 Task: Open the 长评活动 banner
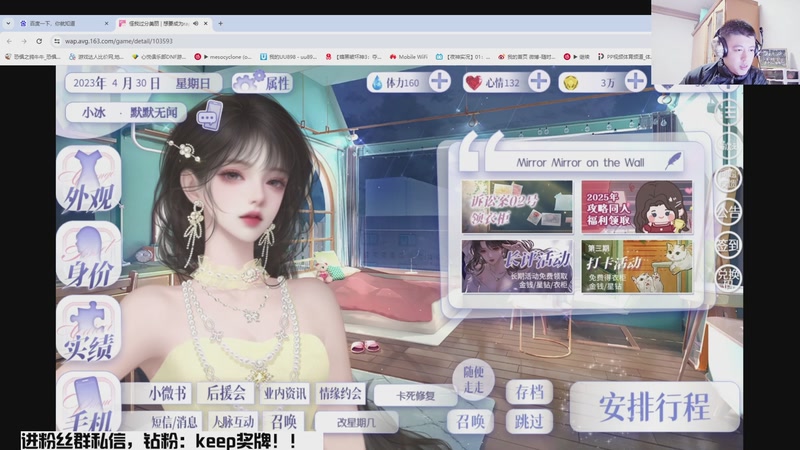pyautogui.click(x=517, y=266)
